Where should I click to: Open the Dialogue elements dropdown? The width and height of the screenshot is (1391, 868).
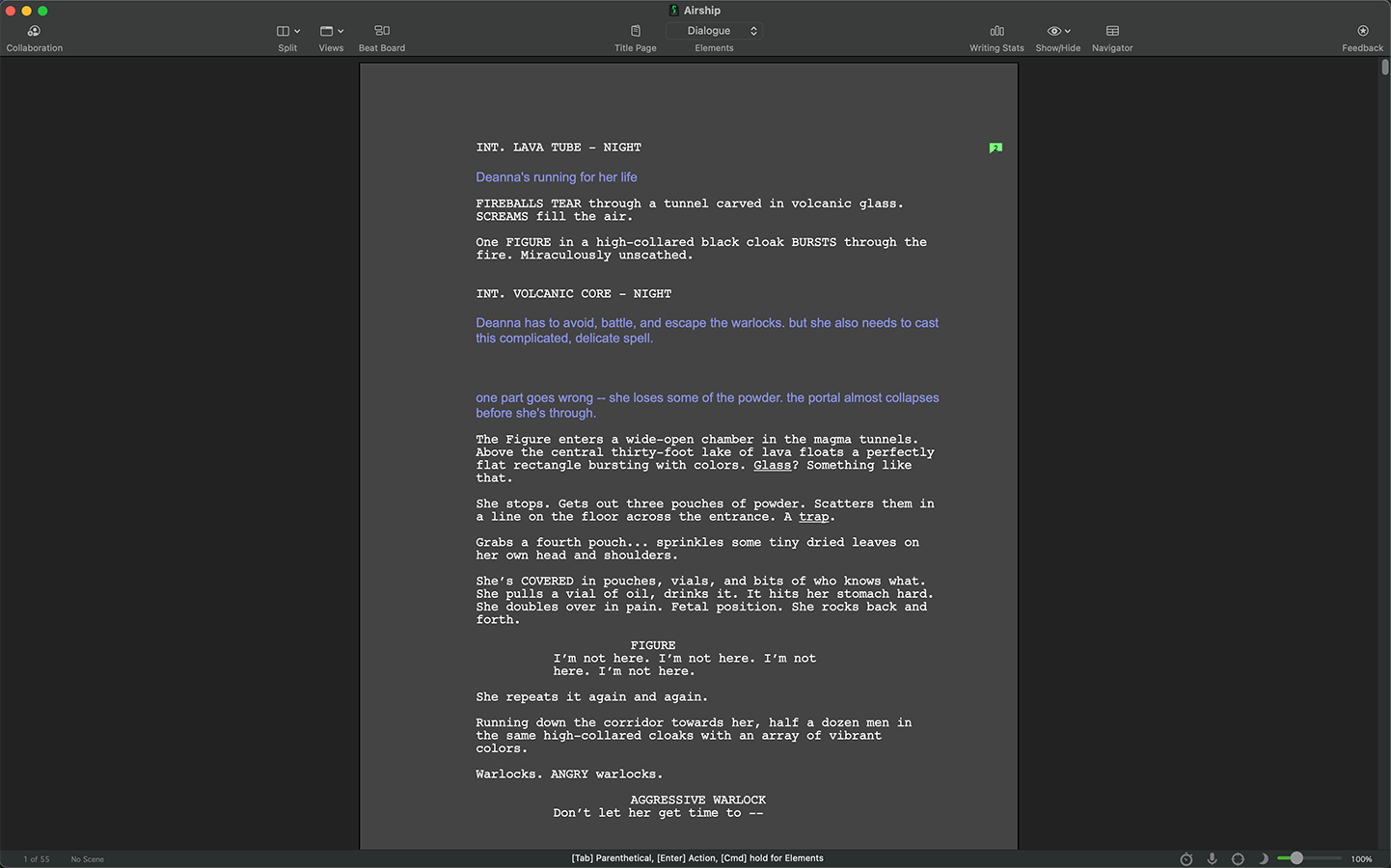coord(714,31)
